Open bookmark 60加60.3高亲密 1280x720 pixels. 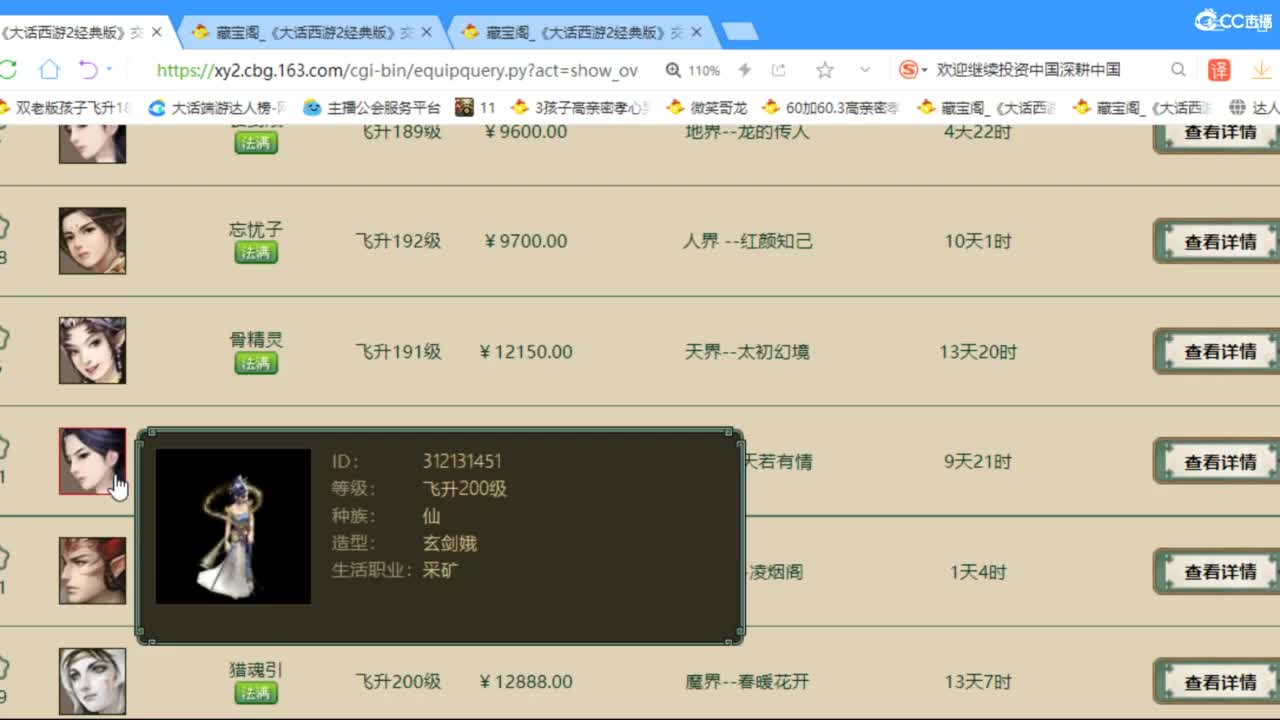tap(830, 107)
